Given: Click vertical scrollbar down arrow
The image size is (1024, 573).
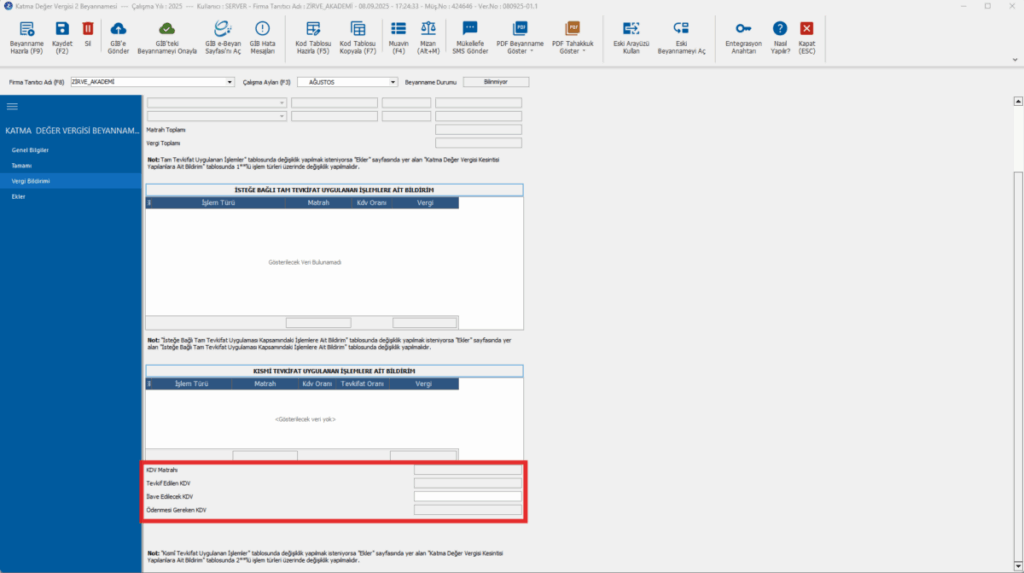Looking at the screenshot, I should coord(1017,566).
